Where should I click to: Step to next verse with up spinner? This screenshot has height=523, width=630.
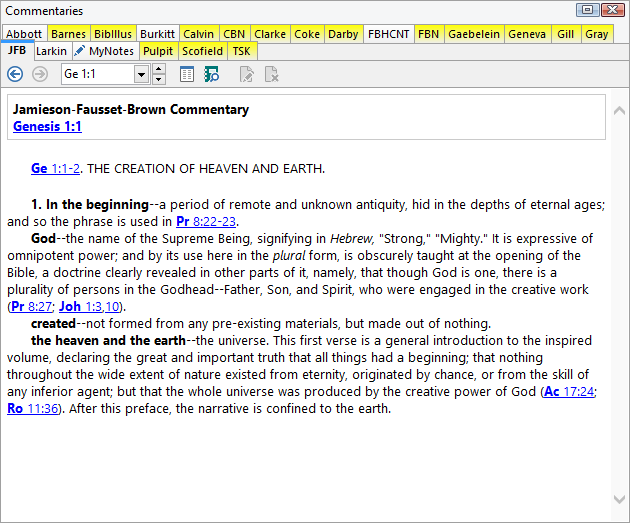(x=159, y=69)
